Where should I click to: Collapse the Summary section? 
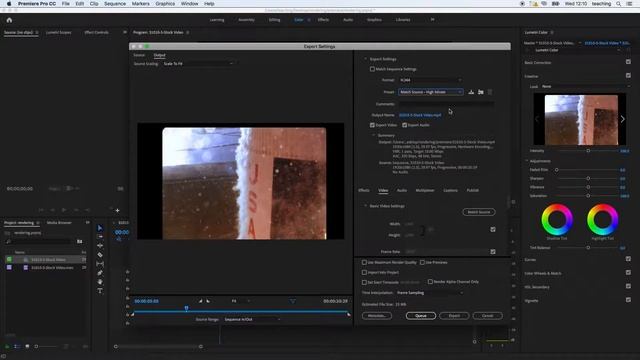373,136
